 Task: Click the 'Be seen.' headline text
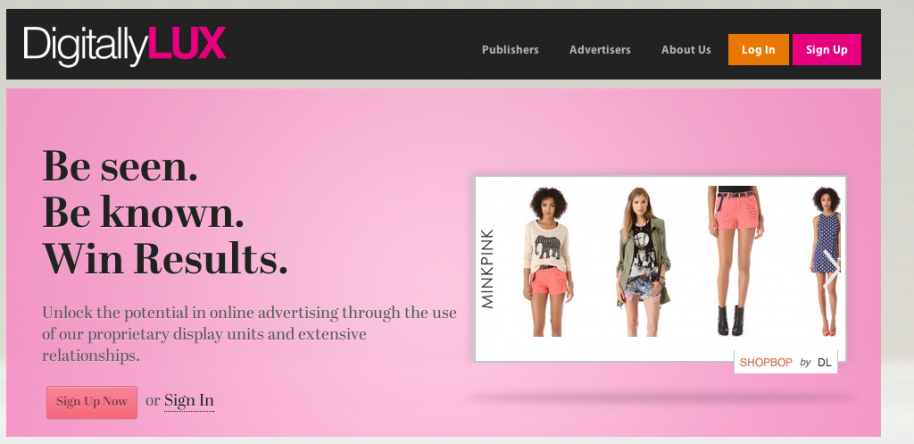120,166
